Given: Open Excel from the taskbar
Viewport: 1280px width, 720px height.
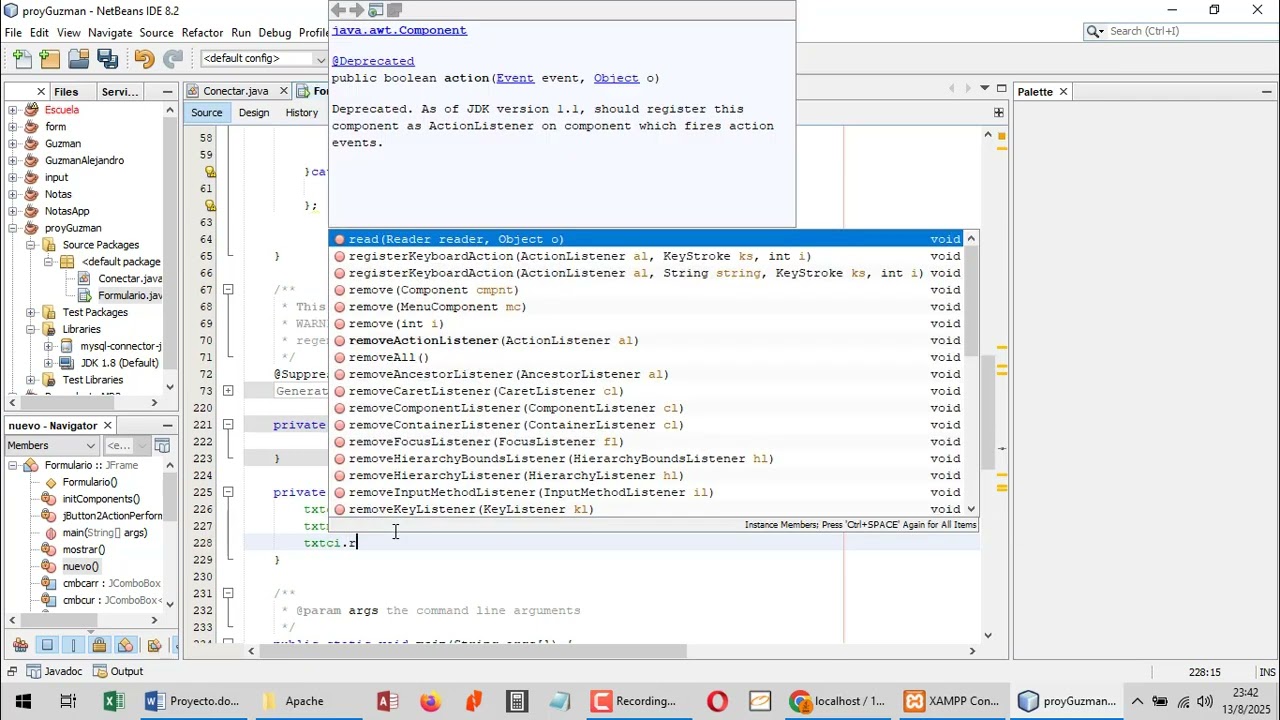Looking at the screenshot, I should (x=114, y=701).
